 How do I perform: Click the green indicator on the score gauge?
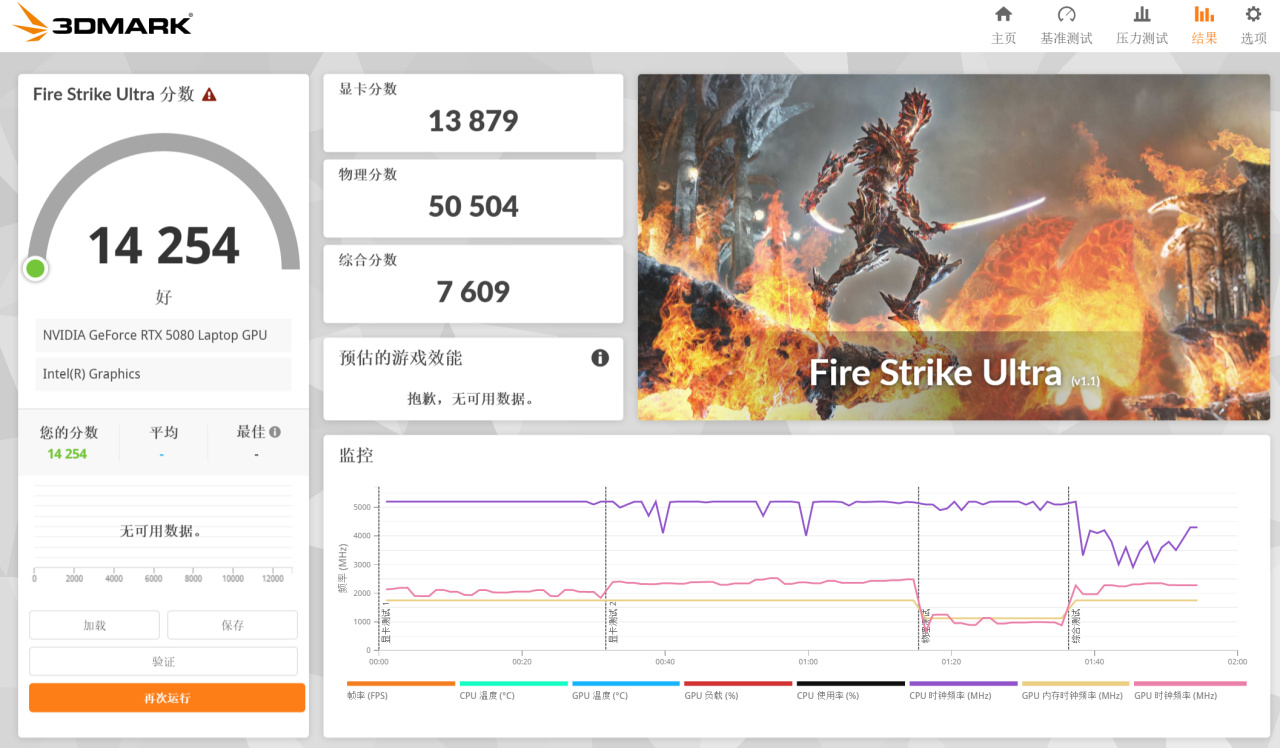[x=35, y=268]
